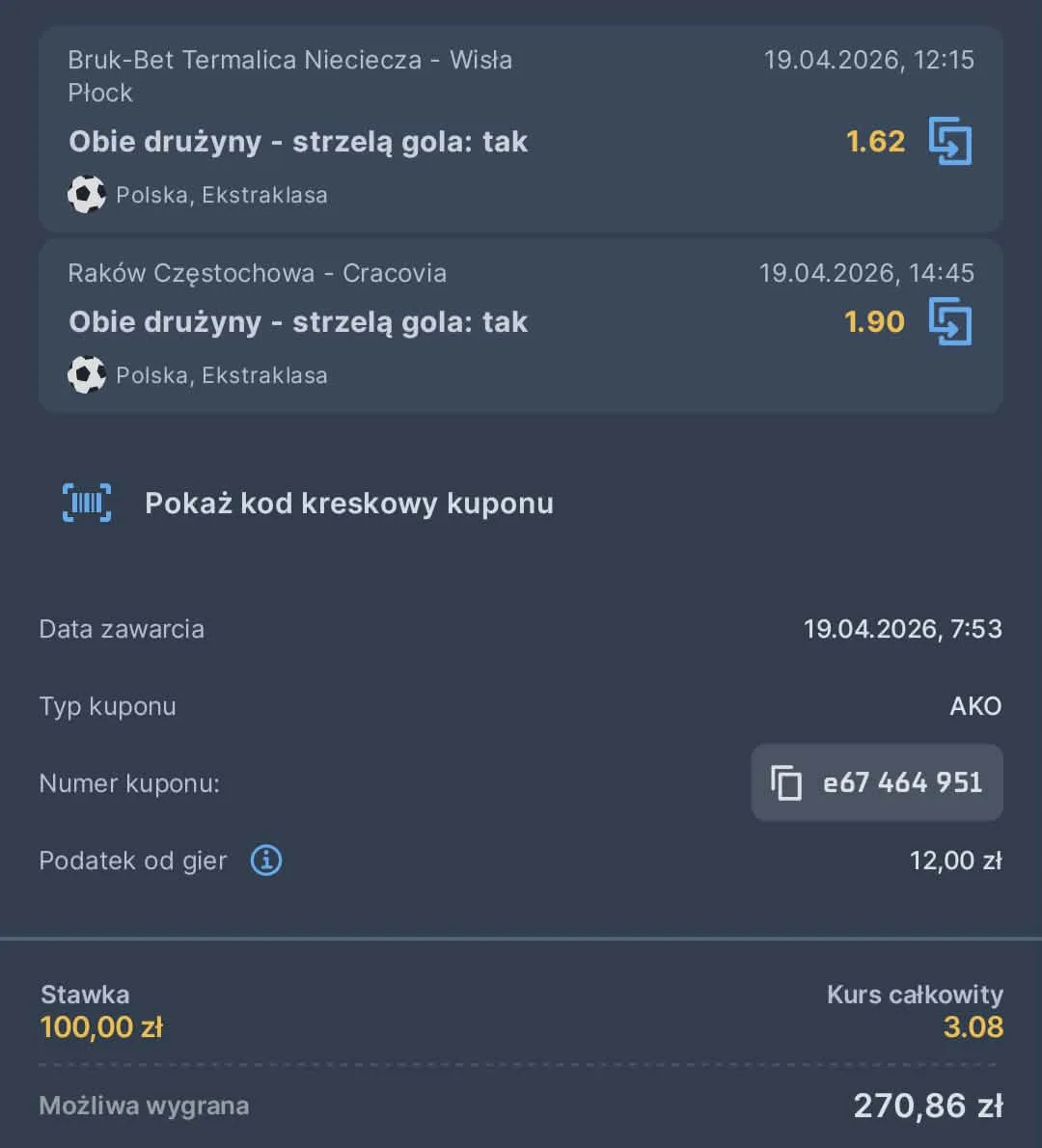Select the odds value 1.62
1042x1148 pixels.
[x=874, y=142]
